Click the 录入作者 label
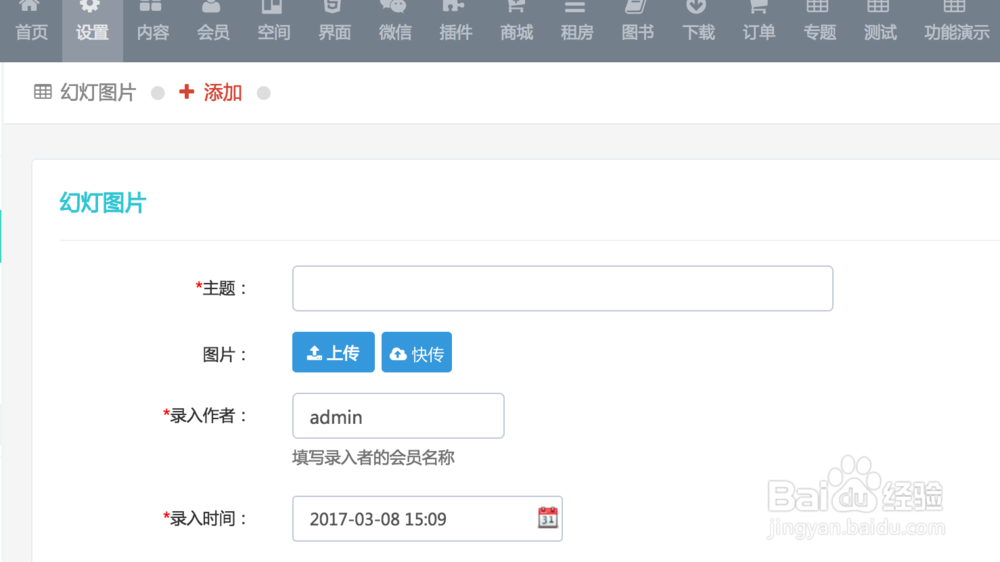The image size is (1000, 562). (x=205, y=416)
